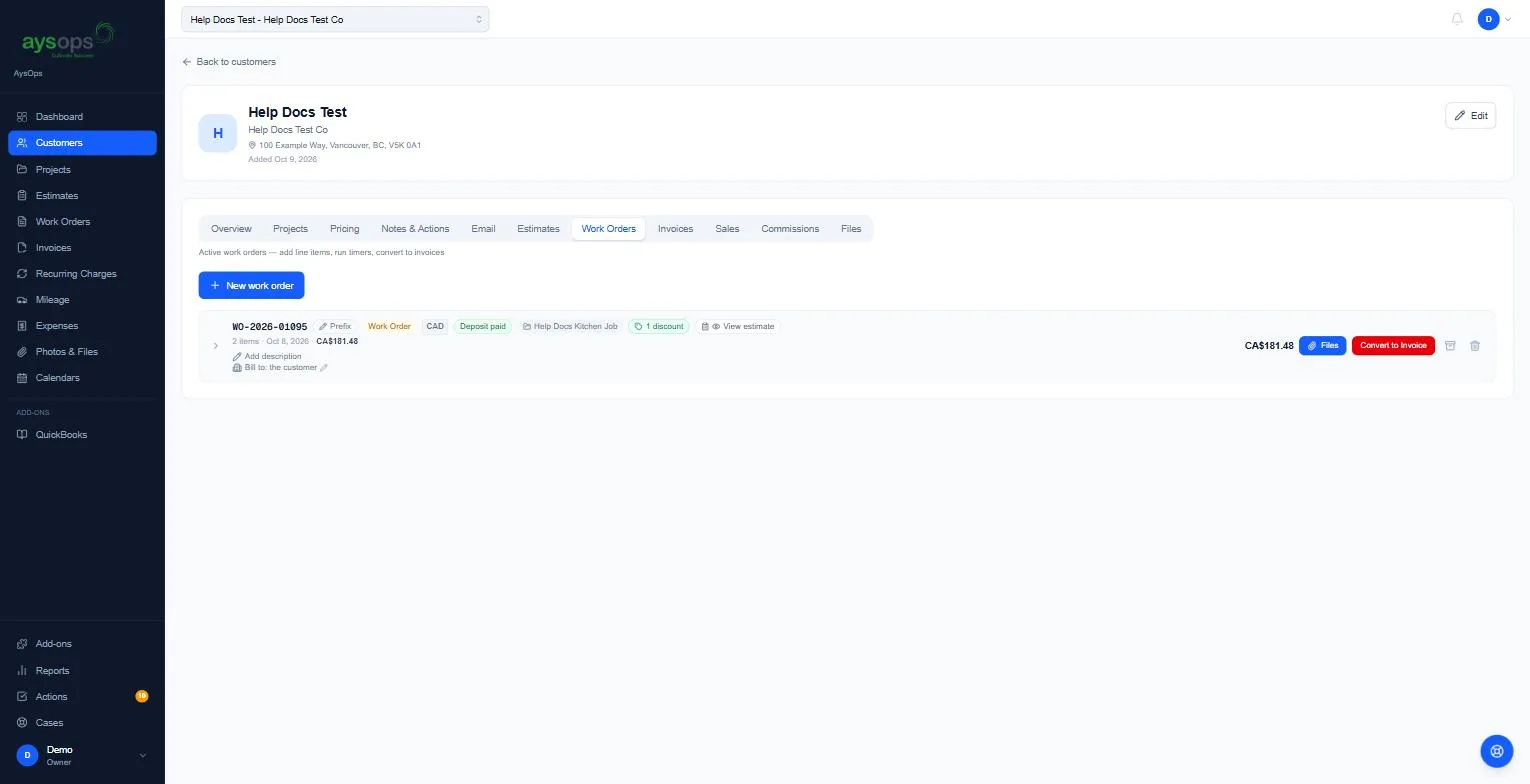This screenshot has width=1530, height=784.
Task: Delete work order with trash icon
Action: pyautogui.click(x=1474, y=346)
